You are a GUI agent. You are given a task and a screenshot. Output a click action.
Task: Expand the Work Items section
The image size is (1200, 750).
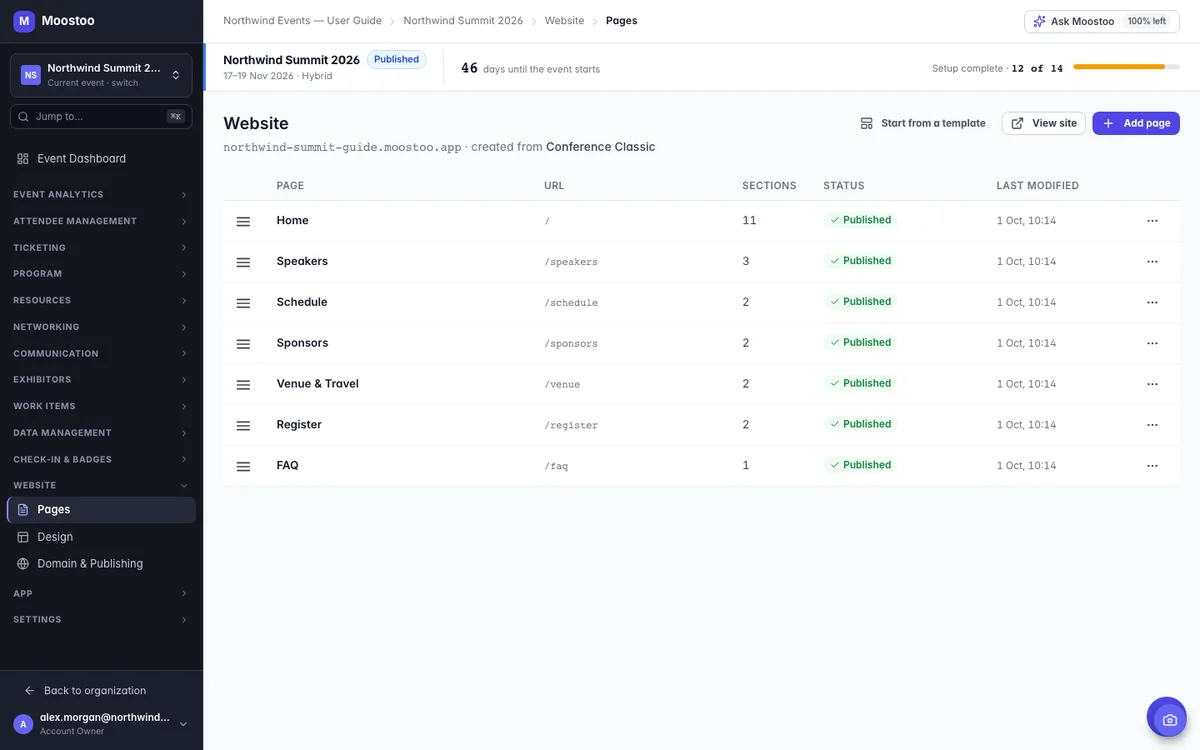point(101,407)
